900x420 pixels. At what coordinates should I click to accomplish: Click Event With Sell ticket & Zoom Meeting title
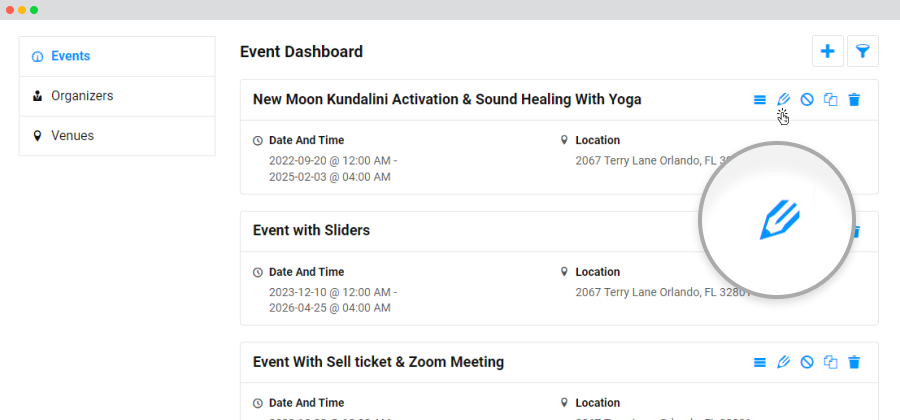(x=378, y=361)
